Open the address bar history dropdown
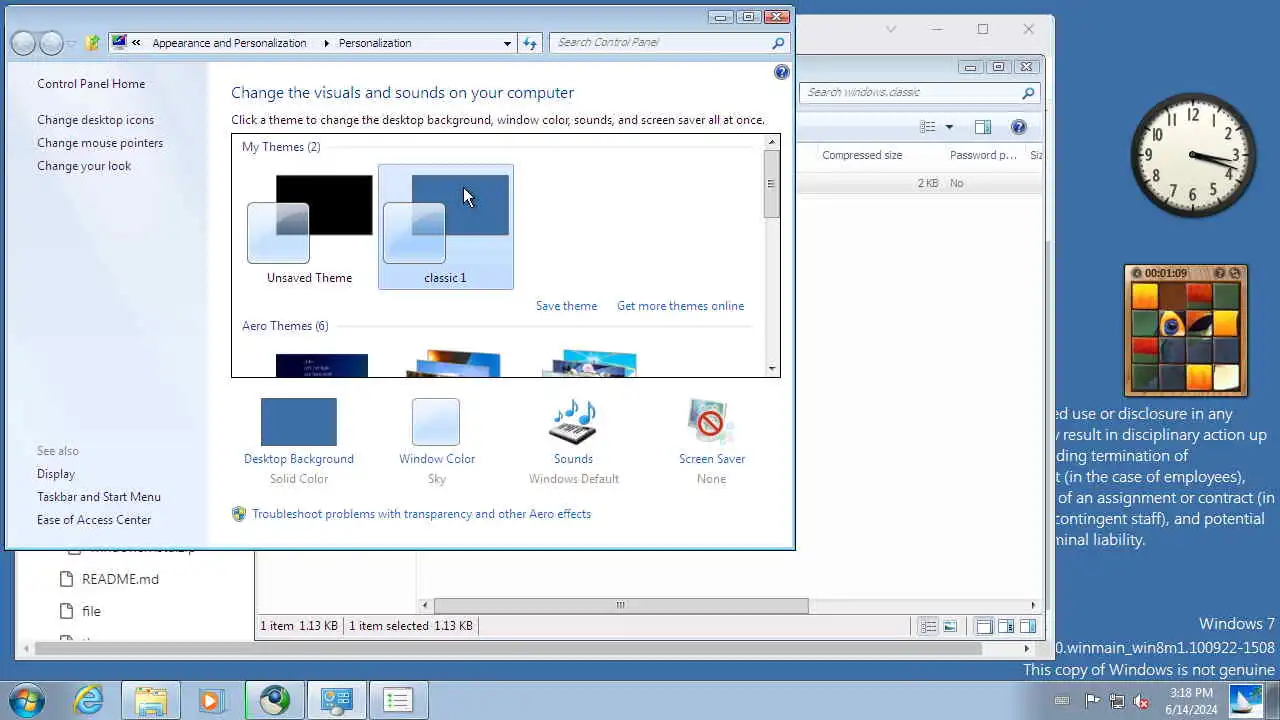1280x720 pixels. (x=507, y=43)
